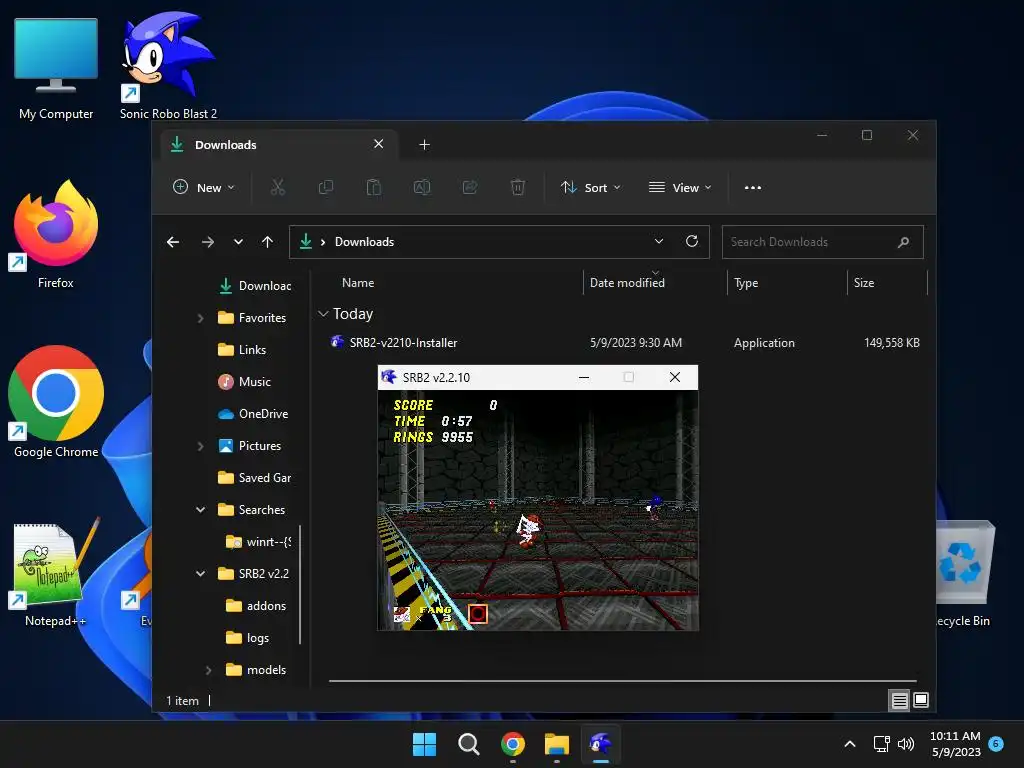Screen dimensions: 1024x768
Task: Sort by the Type column header
Action: 746,283
